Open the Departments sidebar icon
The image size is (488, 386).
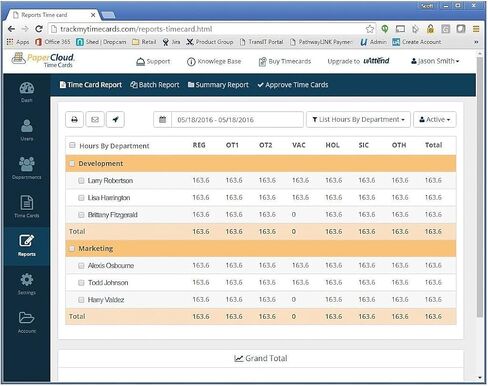coord(27,168)
